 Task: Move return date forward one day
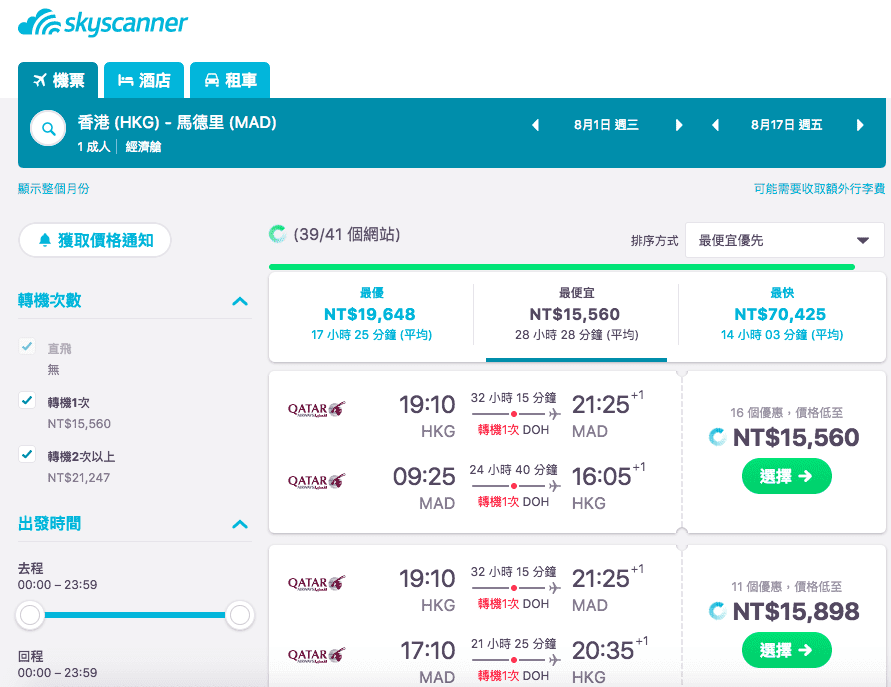click(x=860, y=125)
